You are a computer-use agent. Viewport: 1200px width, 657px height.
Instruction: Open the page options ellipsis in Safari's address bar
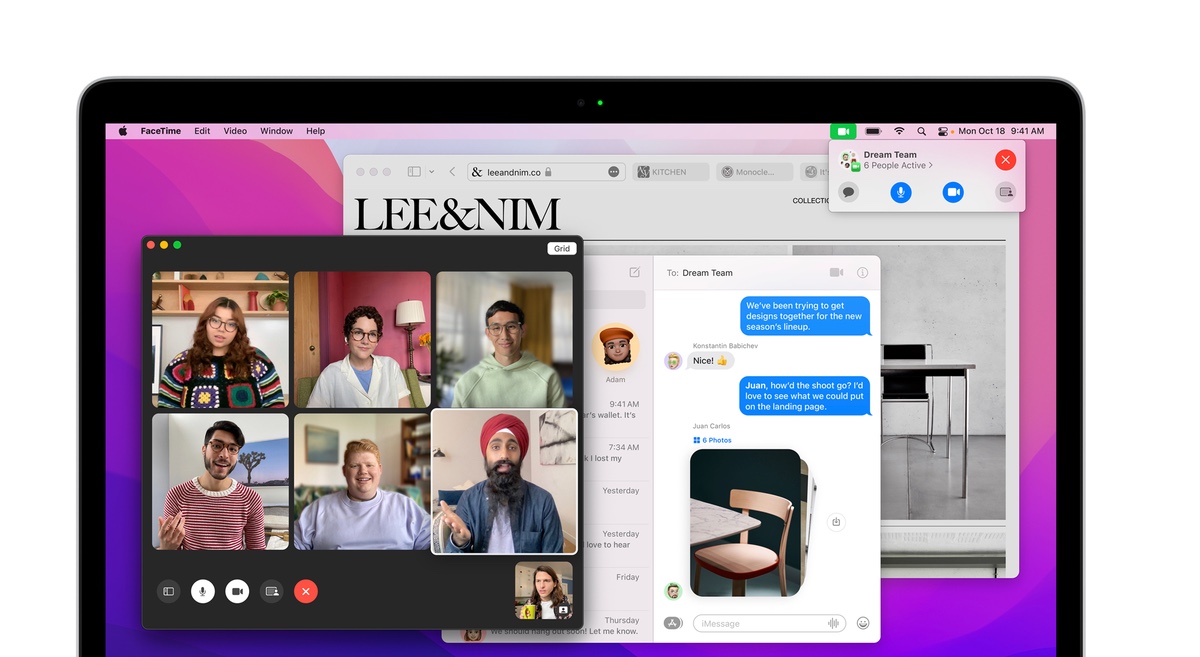click(x=613, y=172)
